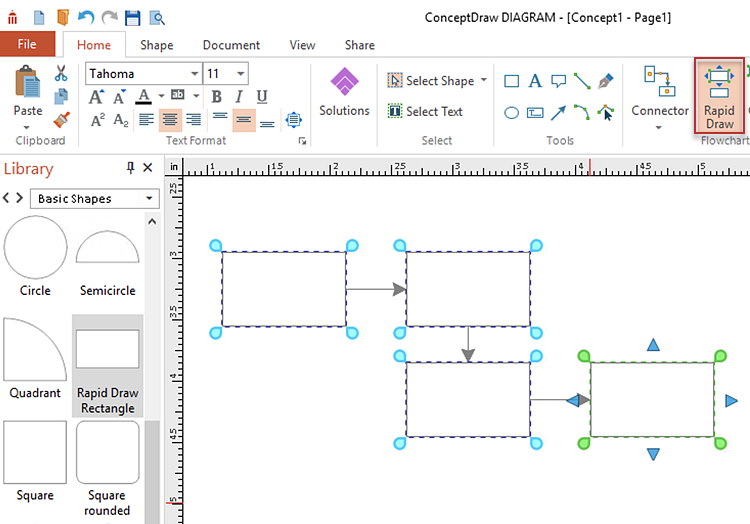The width and height of the screenshot is (750, 524).
Task: Align text left
Action: (x=146, y=120)
